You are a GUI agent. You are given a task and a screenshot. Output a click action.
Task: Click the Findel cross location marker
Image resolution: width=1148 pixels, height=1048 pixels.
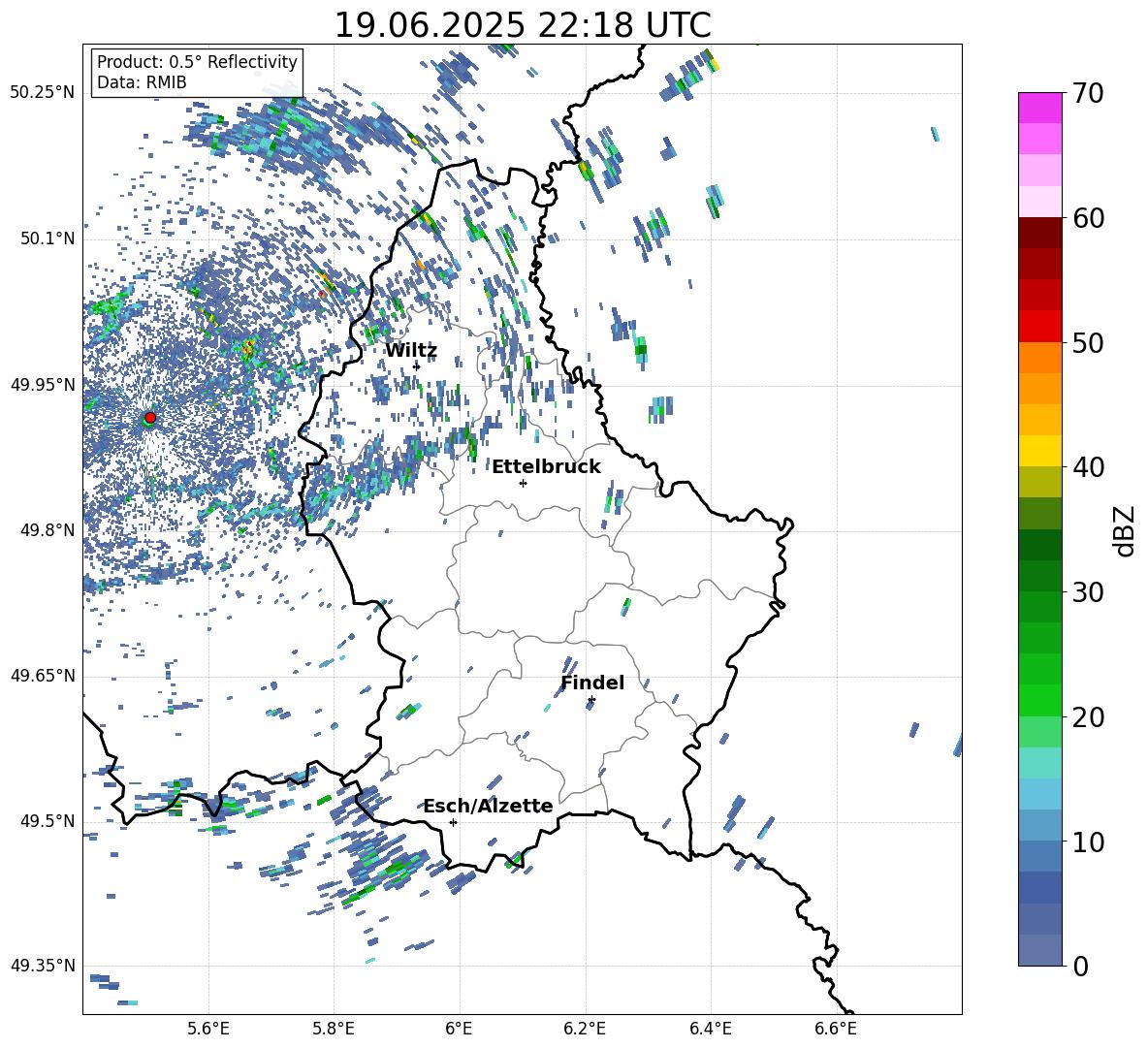591,700
